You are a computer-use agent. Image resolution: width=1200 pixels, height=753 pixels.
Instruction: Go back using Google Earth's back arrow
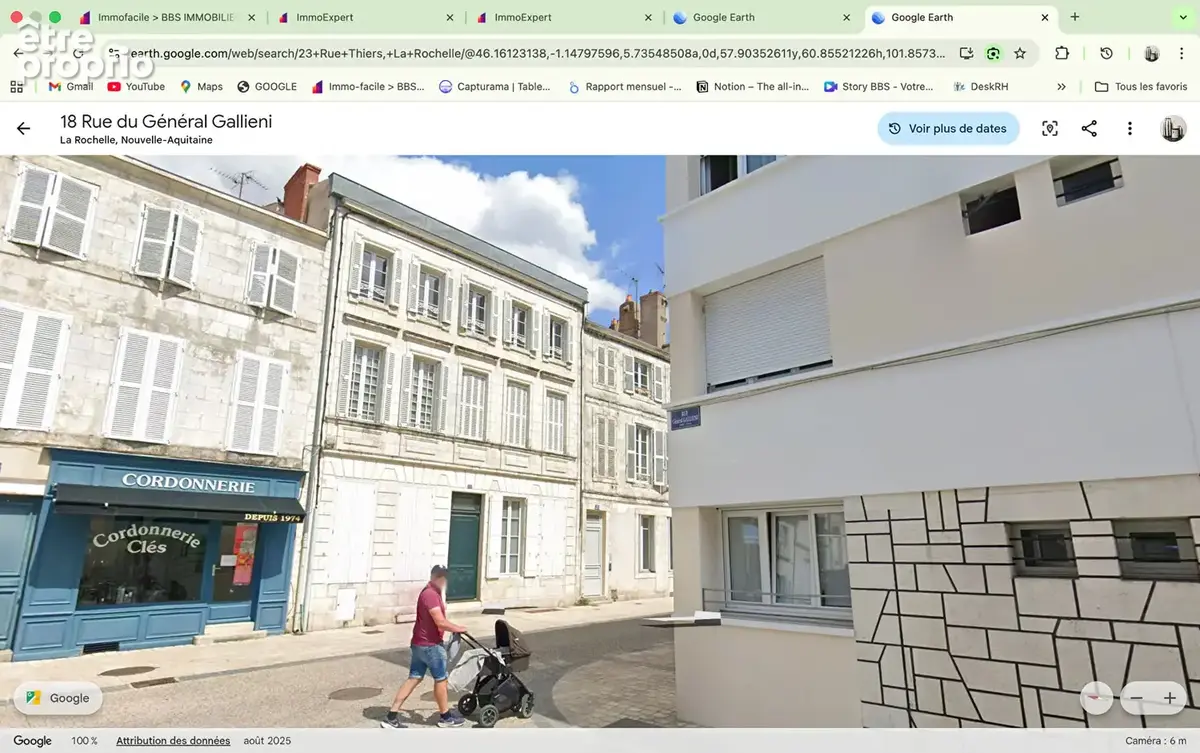[x=23, y=129]
